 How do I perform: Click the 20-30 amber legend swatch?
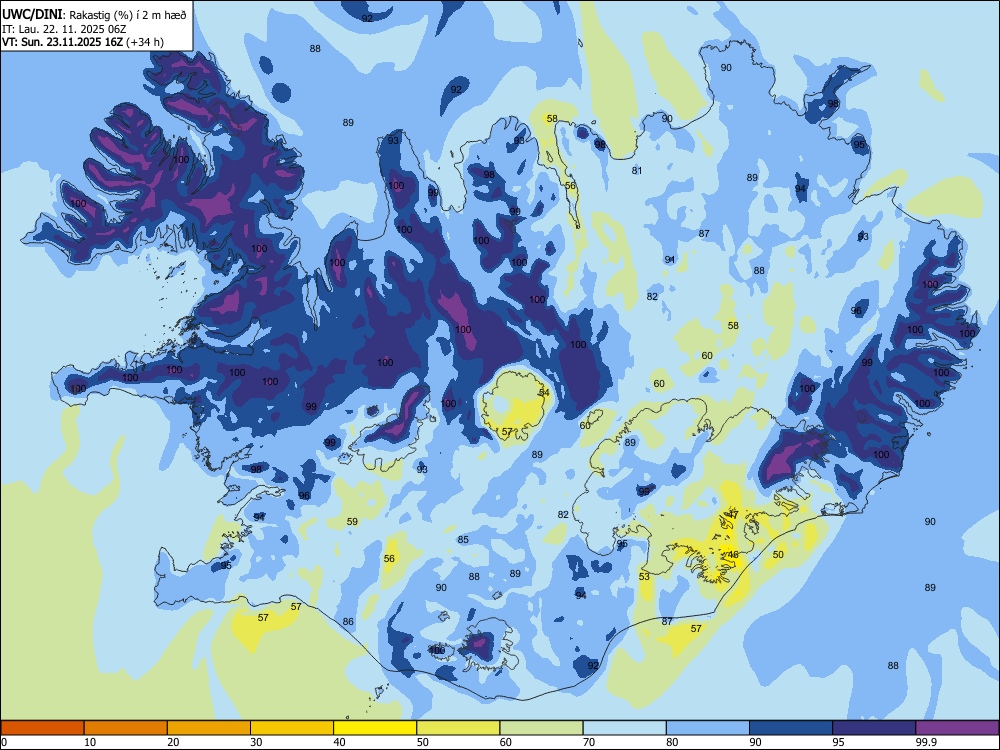pos(209,728)
